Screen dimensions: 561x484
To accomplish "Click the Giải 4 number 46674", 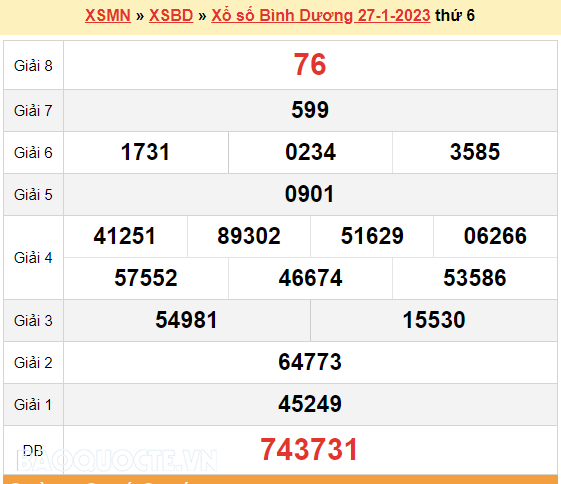I will click(310, 278).
